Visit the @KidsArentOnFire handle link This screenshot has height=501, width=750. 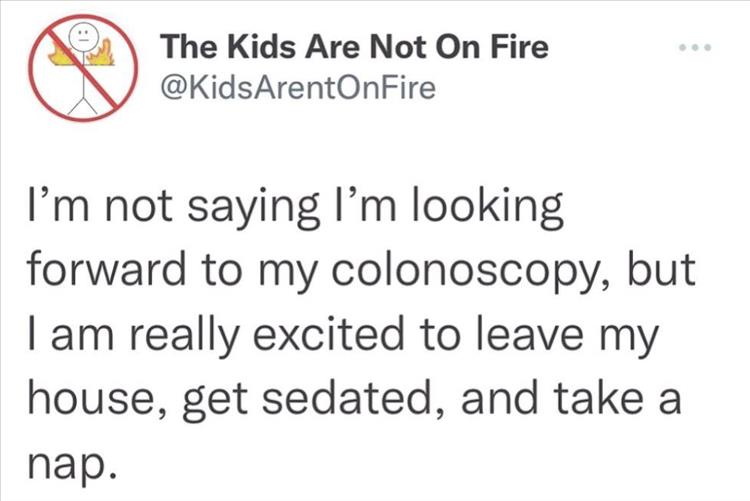pos(297,88)
